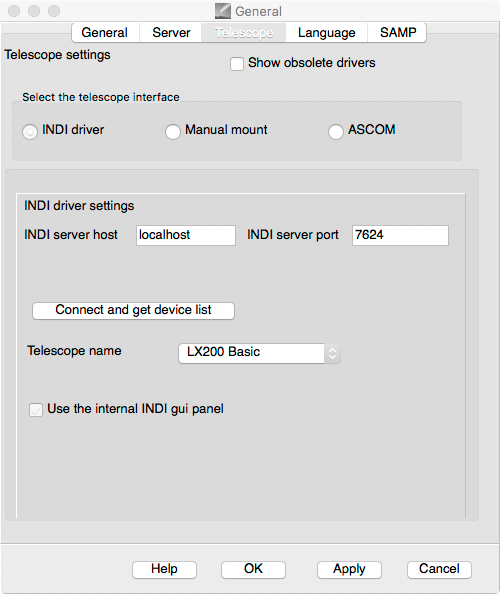The image size is (500, 594).
Task: Enable Show obsolete drivers checkbox
Action: point(237,63)
